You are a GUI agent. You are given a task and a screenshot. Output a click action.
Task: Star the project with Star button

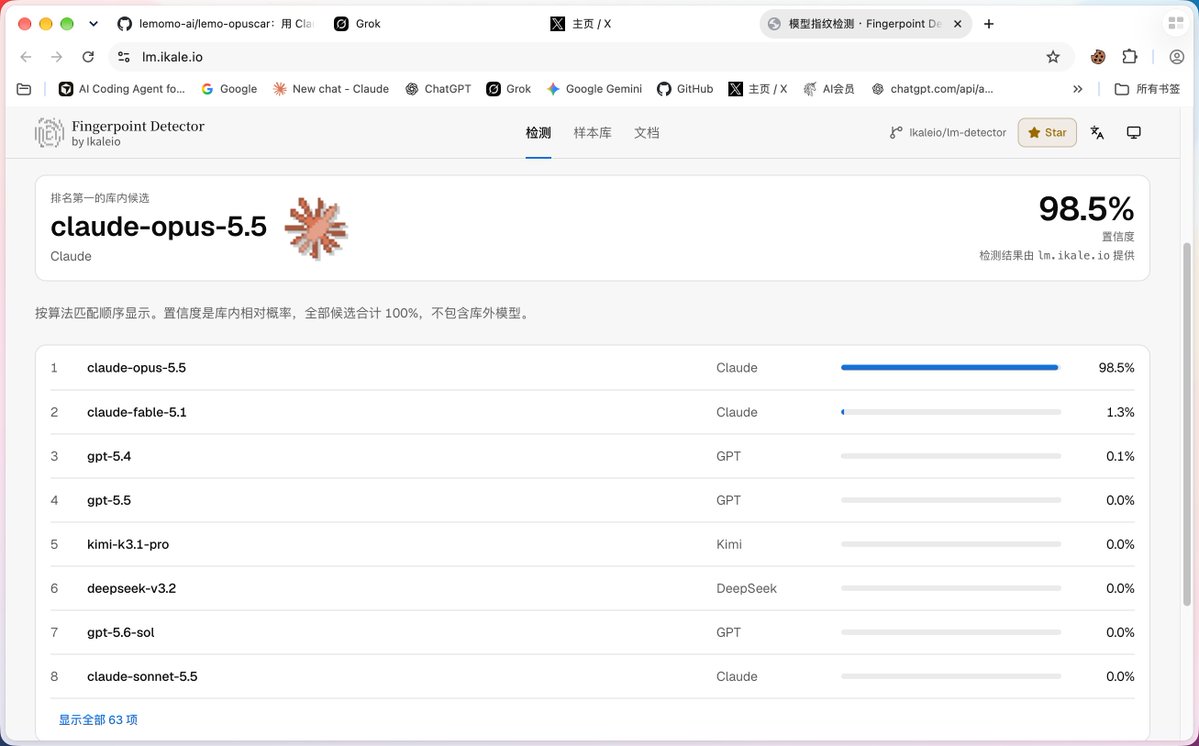click(1047, 133)
